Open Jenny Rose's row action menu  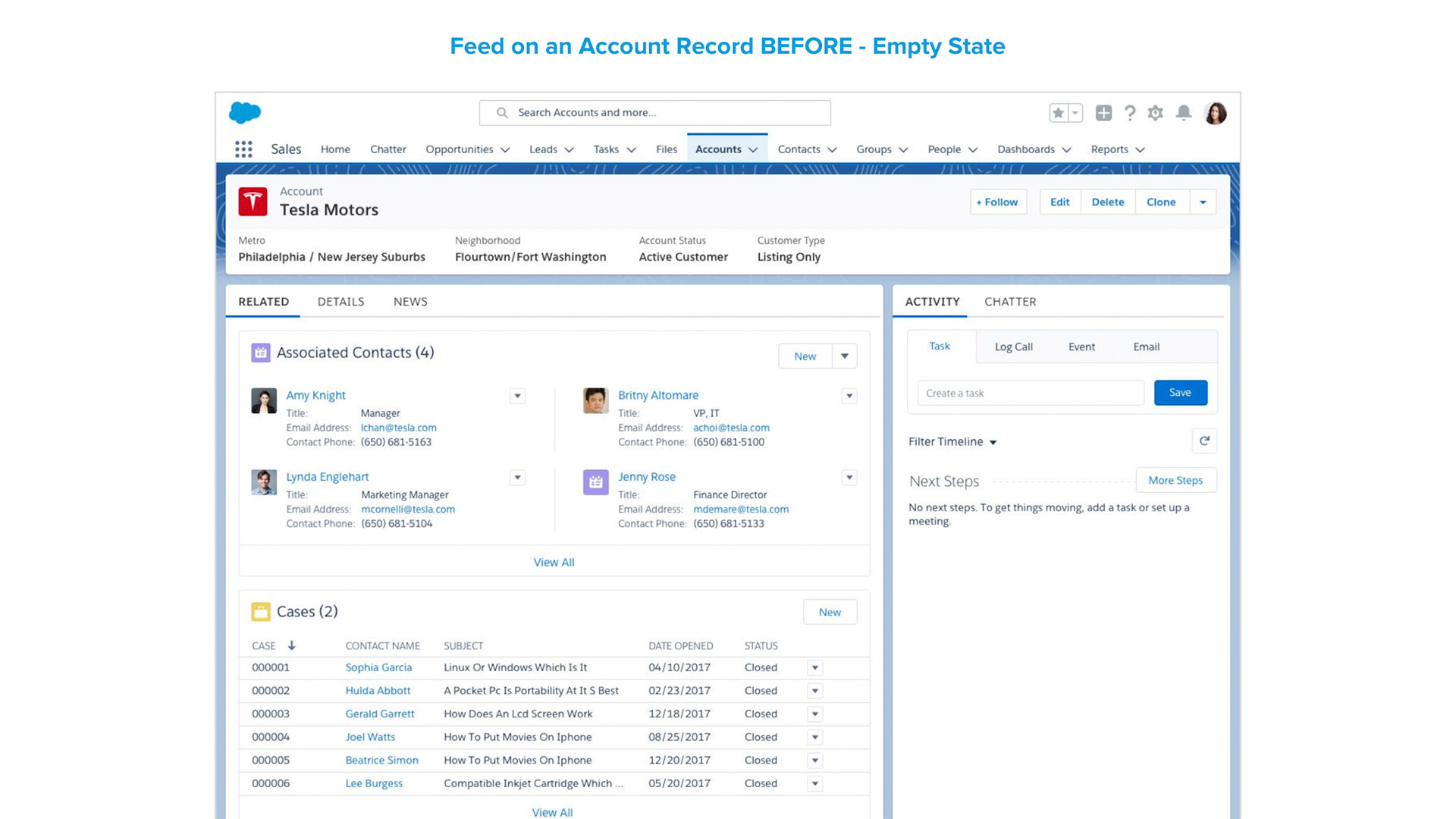coord(849,478)
